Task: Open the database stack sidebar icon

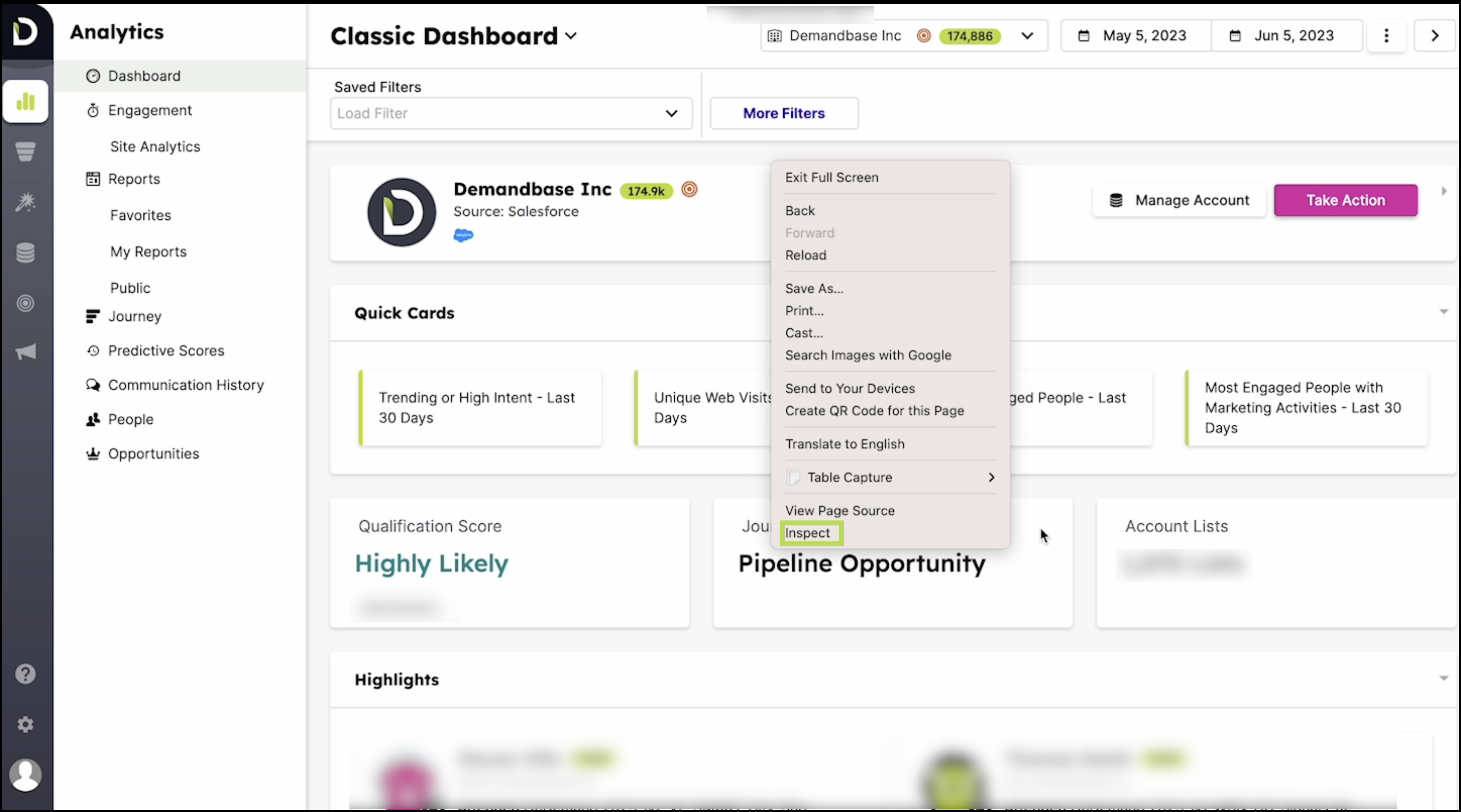Action: click(x=25, y=253)
